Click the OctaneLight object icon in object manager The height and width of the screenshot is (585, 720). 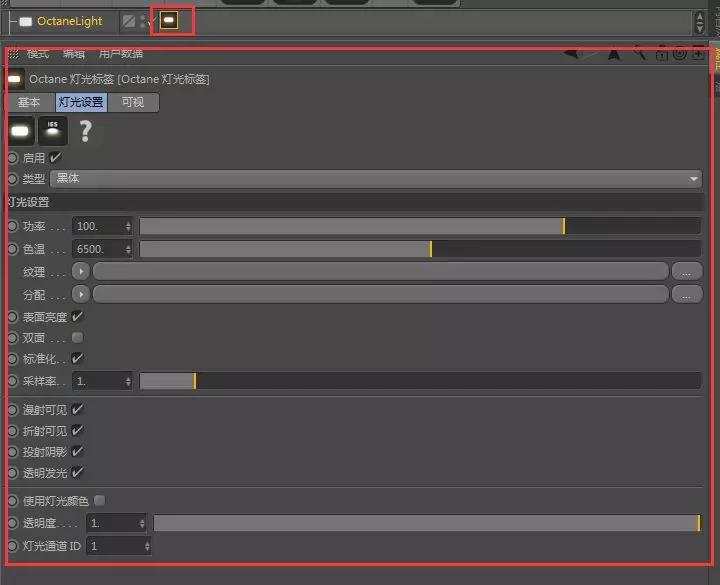point(26,22)
